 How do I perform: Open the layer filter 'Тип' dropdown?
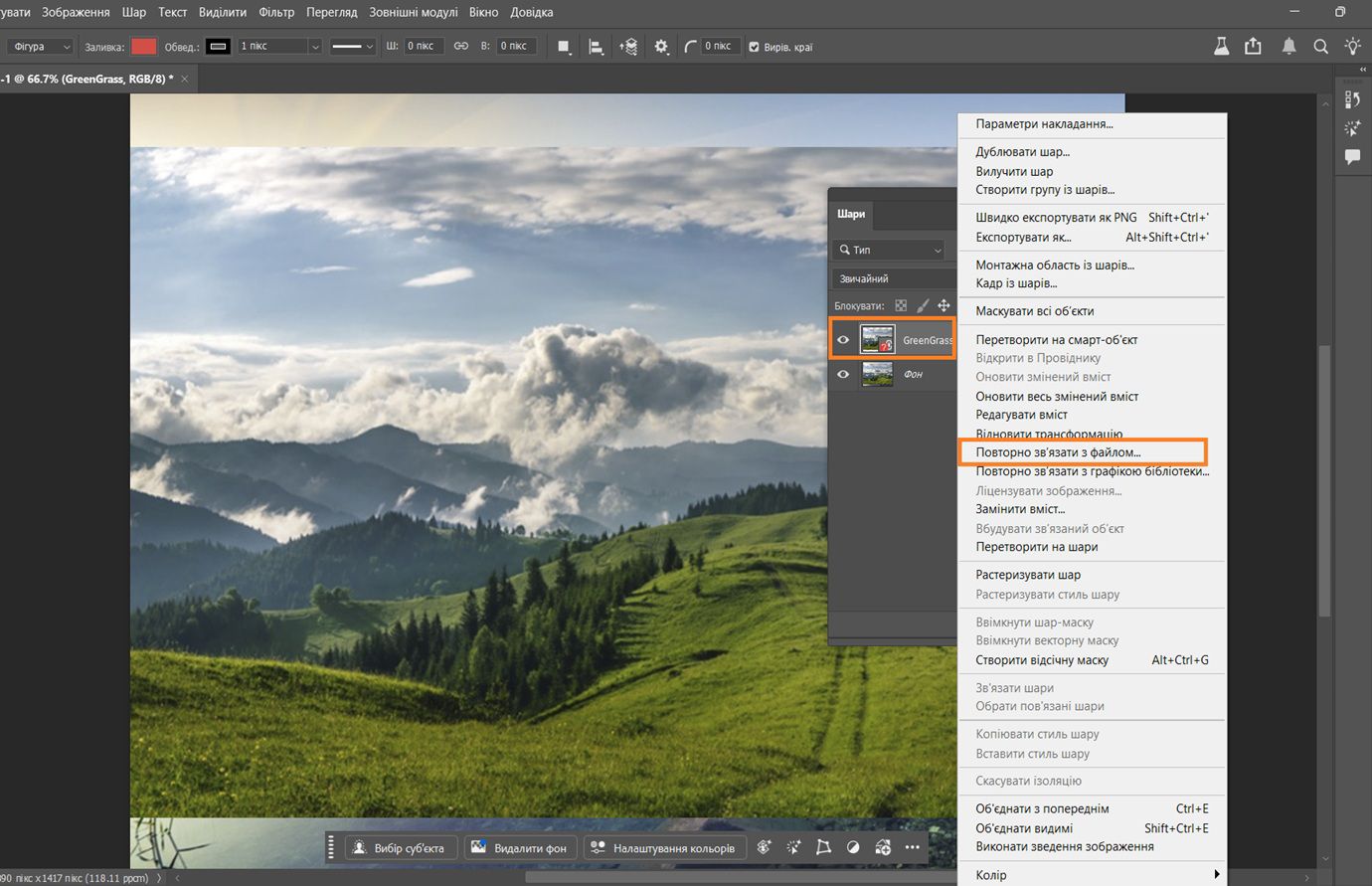pyautogui.click(x=890, y=251)
